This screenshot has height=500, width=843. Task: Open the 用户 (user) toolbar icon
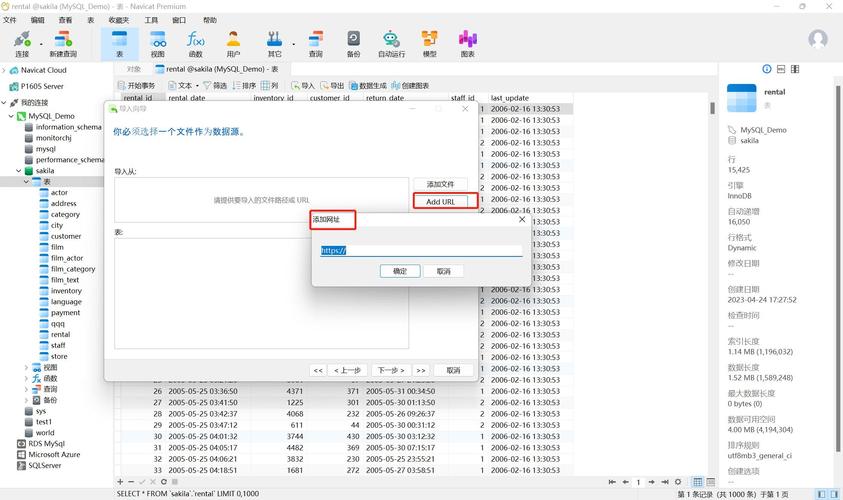click(x=233, y=44)
